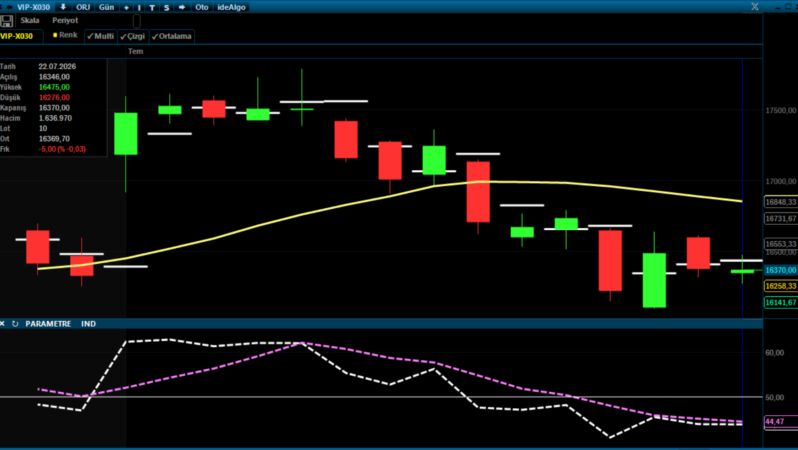Open the ideAlgo menu
The height and width of the screenshot is (450, 798).
click(x=232, y=7)
